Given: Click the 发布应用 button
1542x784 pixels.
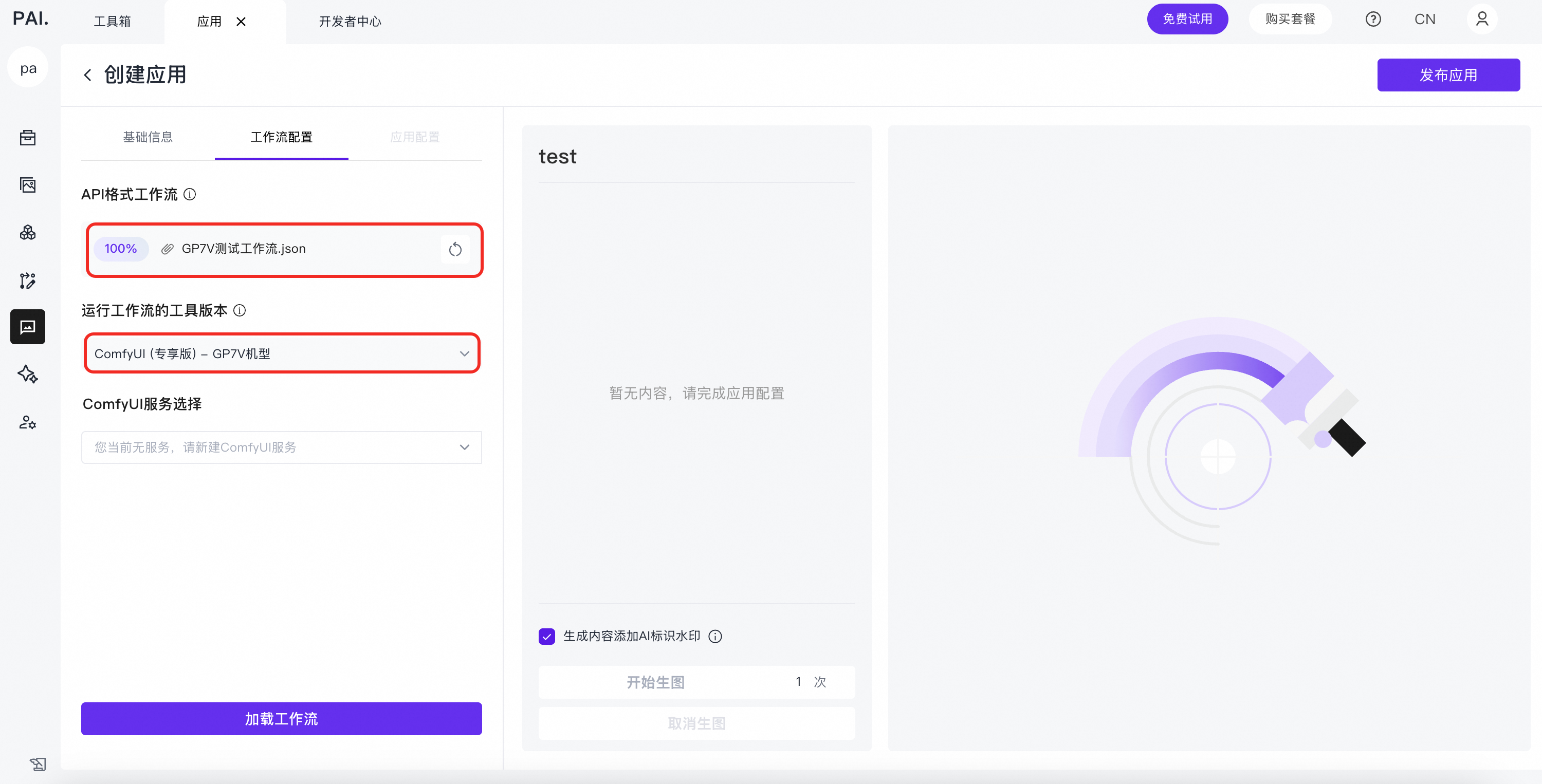Looking at the screenshot, I should pos(1448,75).
